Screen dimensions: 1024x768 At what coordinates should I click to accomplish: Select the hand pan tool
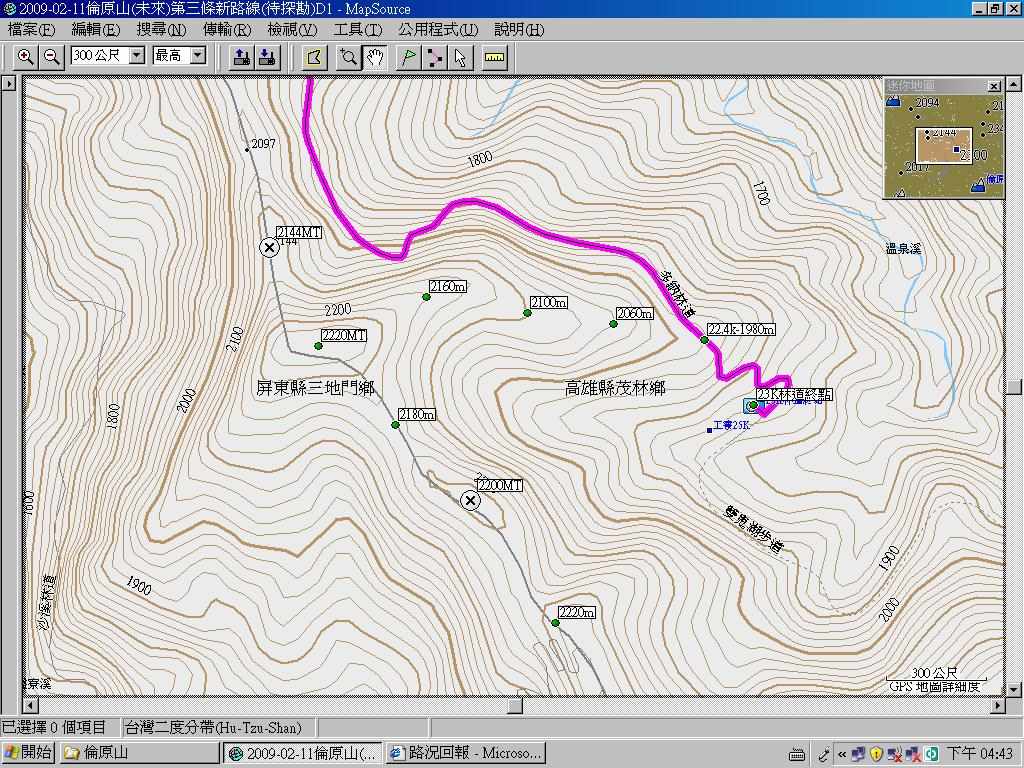[x=375, y=57]
